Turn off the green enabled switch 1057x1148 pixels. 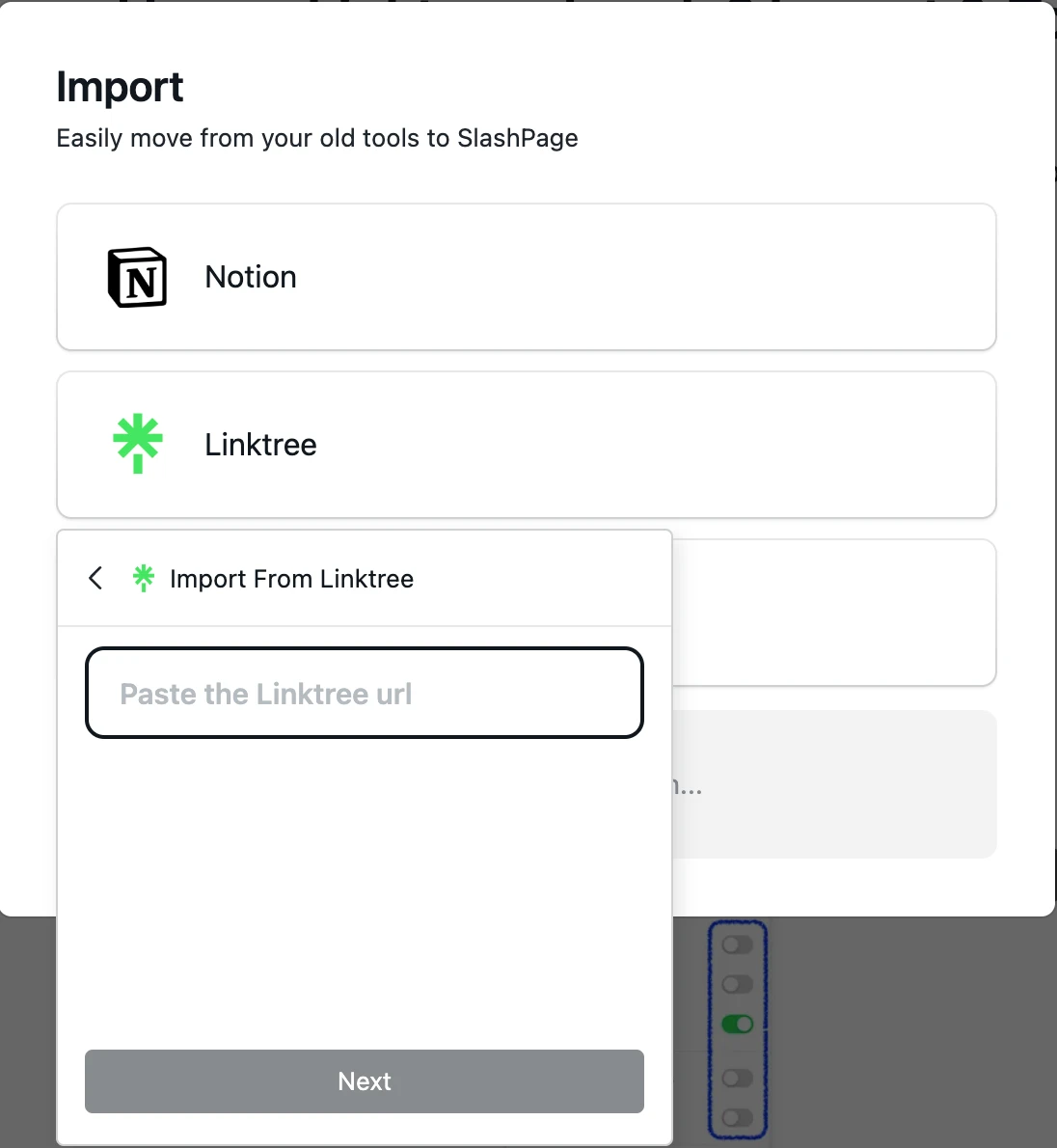(737, 1024)
